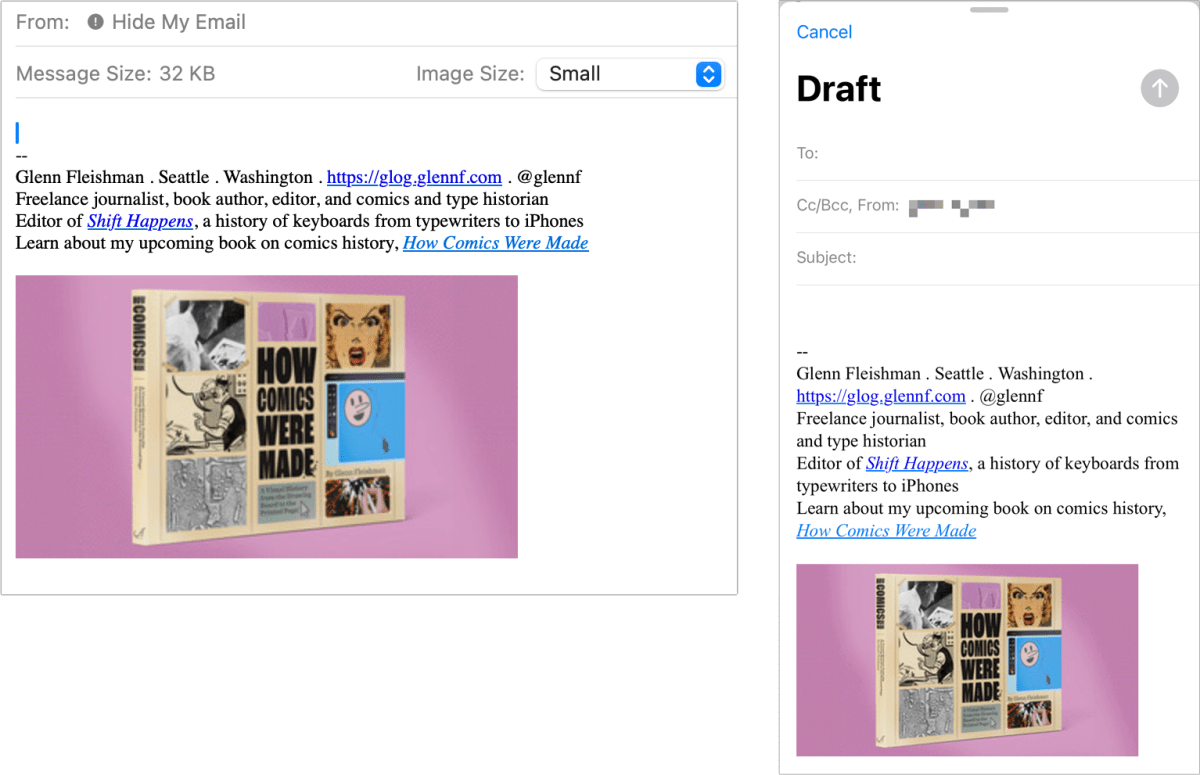Tap the sheet grabber handle above Draft

point(989,9)
